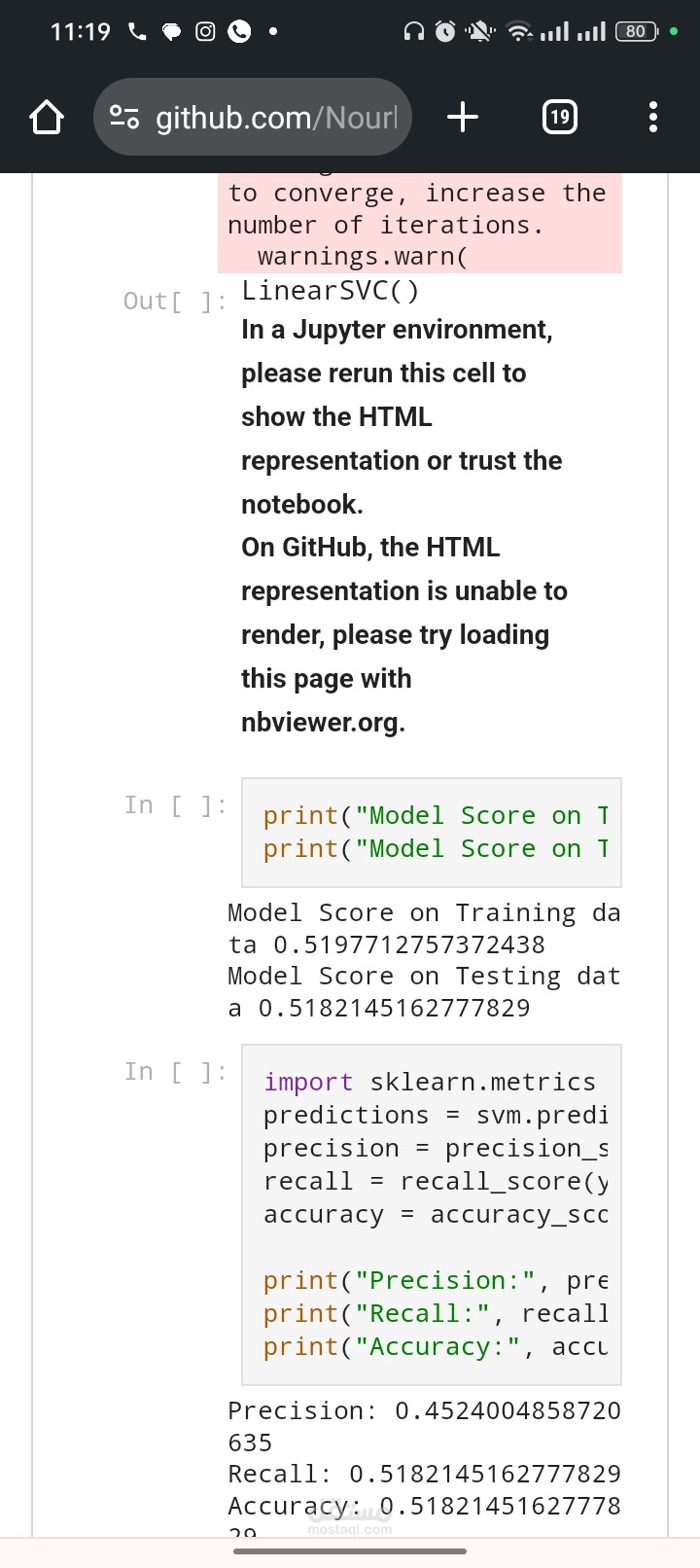Select the import sklearn.metrics code cell
The image size is (700, 1568).
(x=432, y=1215)
